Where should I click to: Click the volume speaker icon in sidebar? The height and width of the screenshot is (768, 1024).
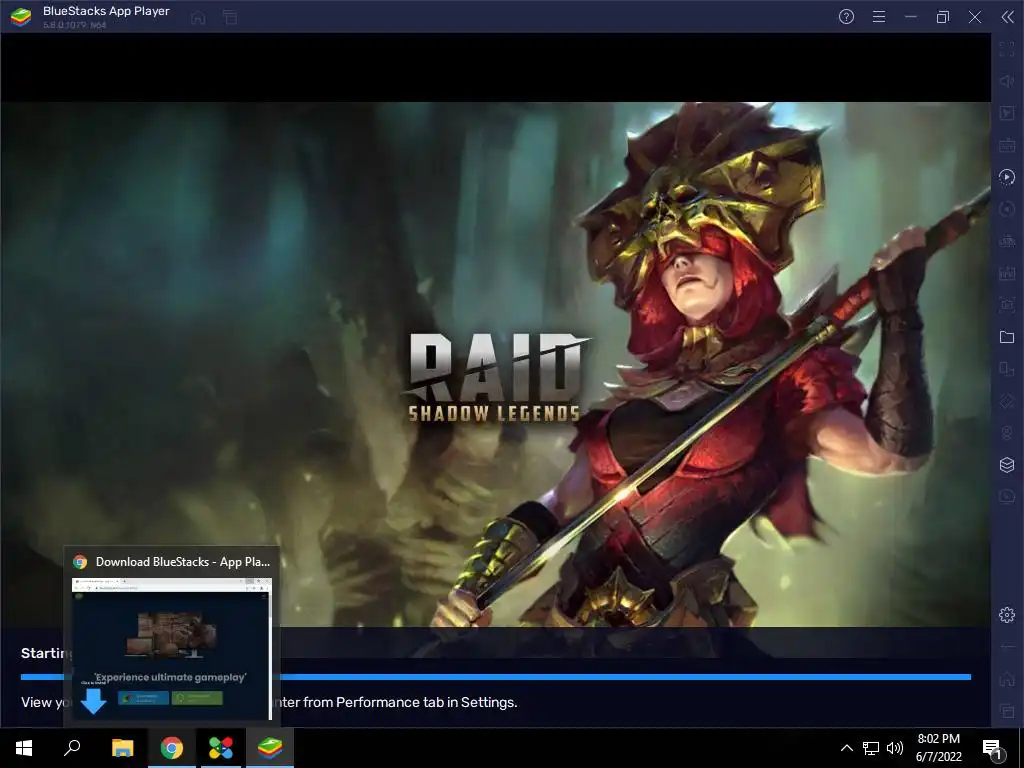[x=1007, y=81]
